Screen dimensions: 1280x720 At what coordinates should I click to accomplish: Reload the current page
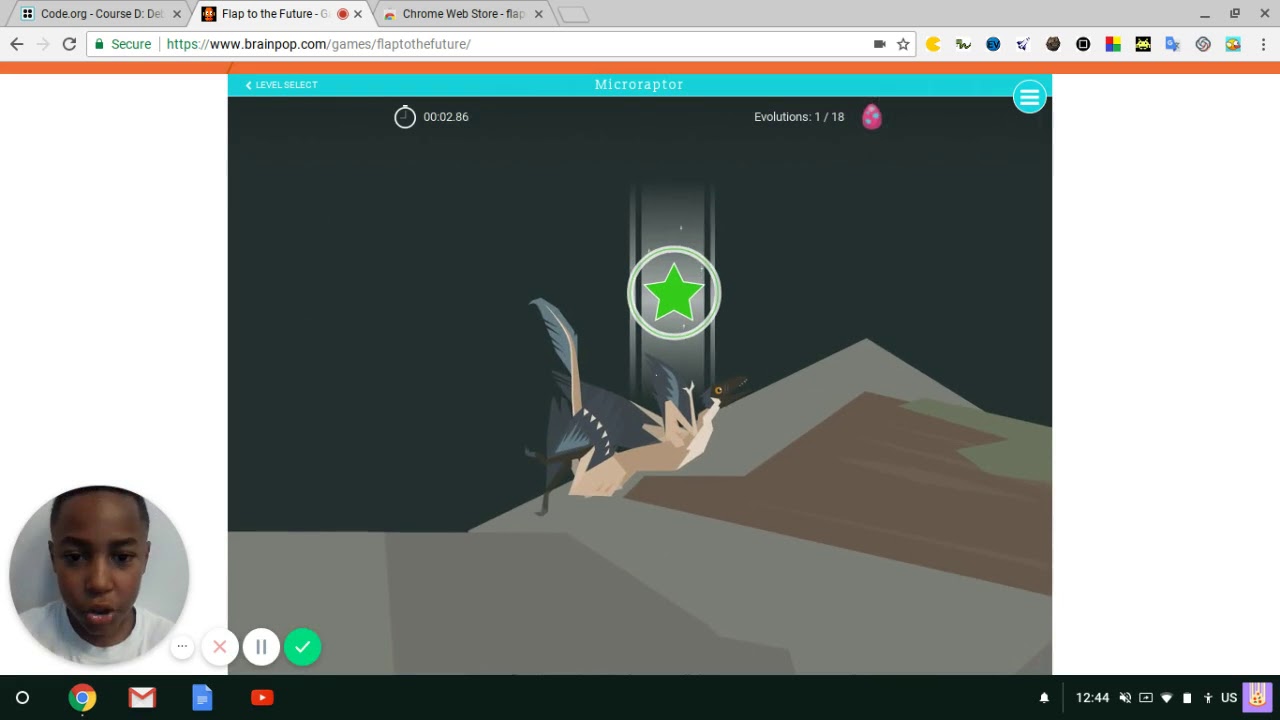coord(69,44)
